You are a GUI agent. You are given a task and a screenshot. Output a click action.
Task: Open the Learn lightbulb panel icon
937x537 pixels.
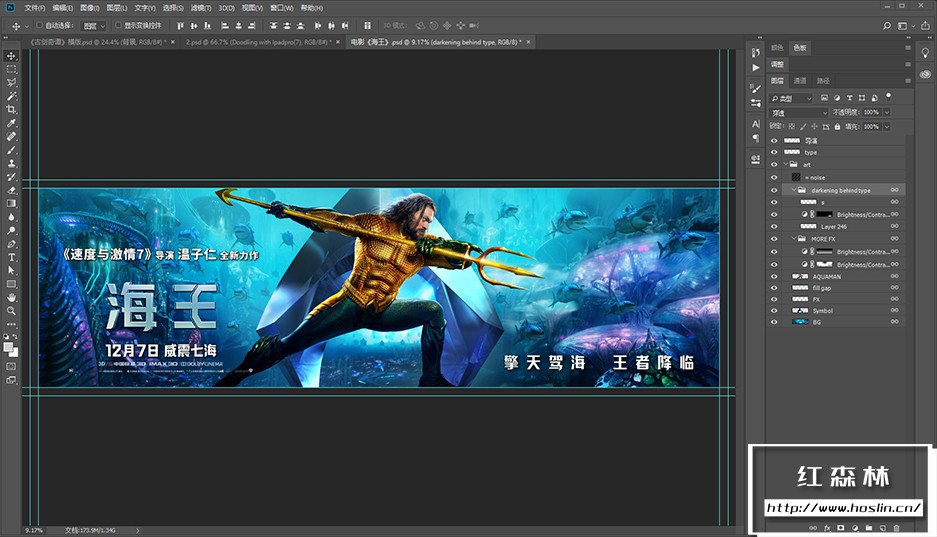pyautogui.click(x=925, y=53)
